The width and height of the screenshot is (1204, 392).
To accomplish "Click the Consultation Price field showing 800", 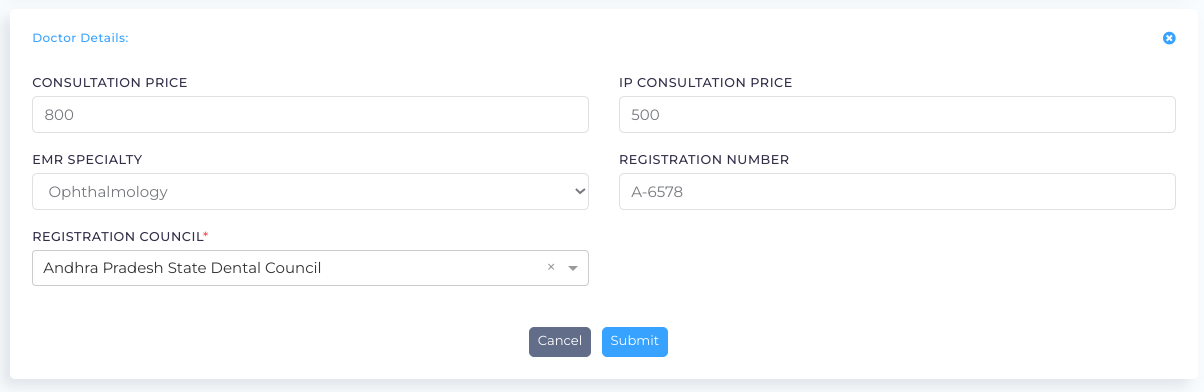I will click(x=310, y=114).
